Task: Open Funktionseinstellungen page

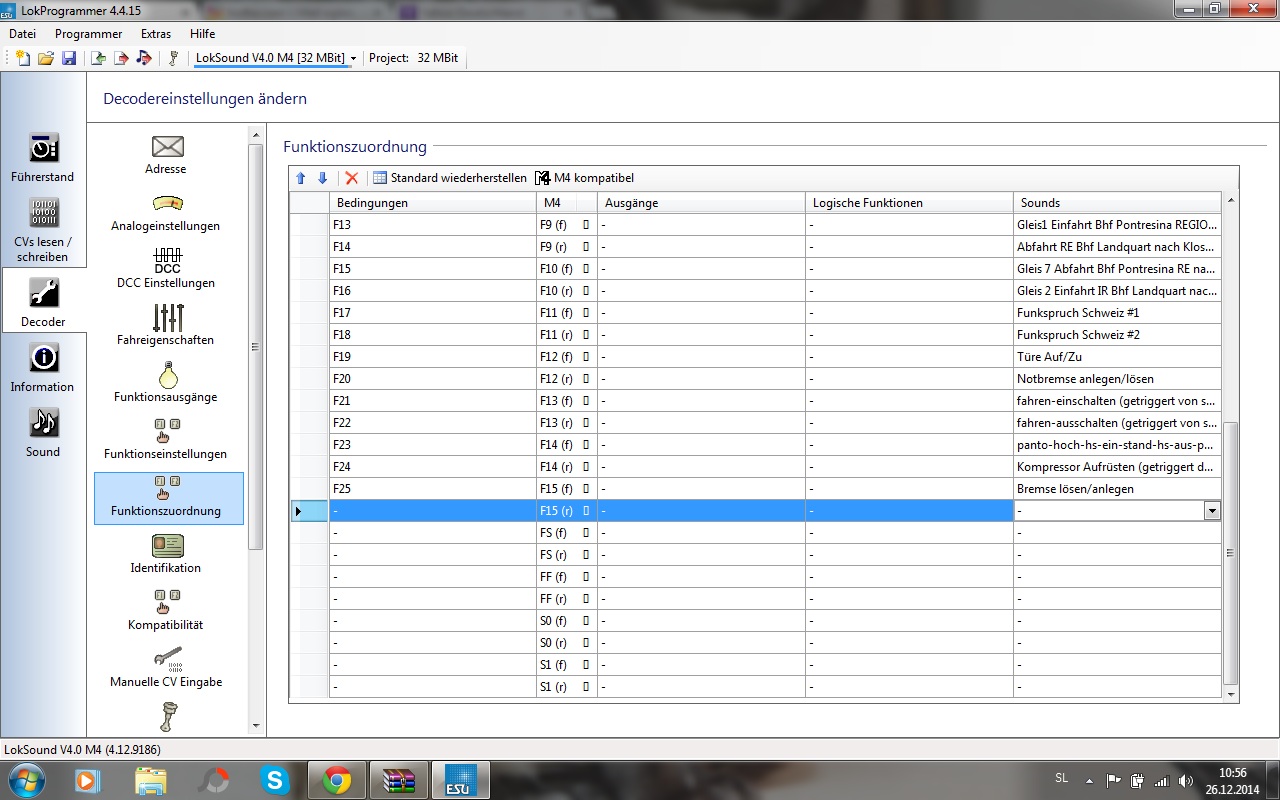Action: 166,440
